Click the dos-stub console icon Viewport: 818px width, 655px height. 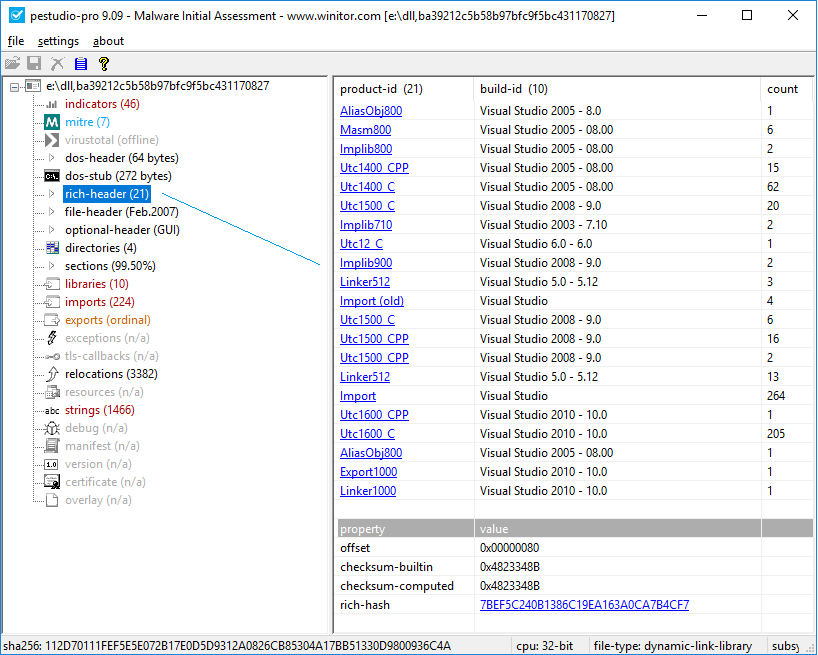[x=52, y=176]
